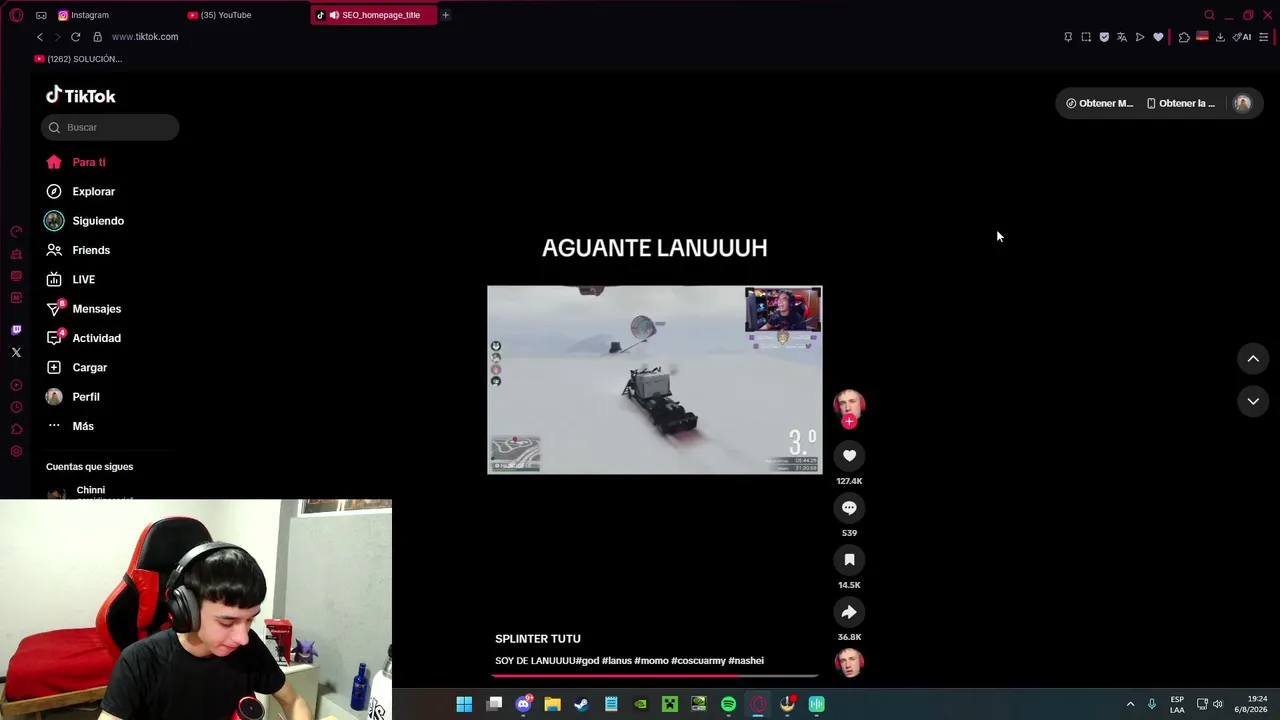Screen dimensions: 1280x720
Task: Open browser tab search magnifier
Action: 1209,15
